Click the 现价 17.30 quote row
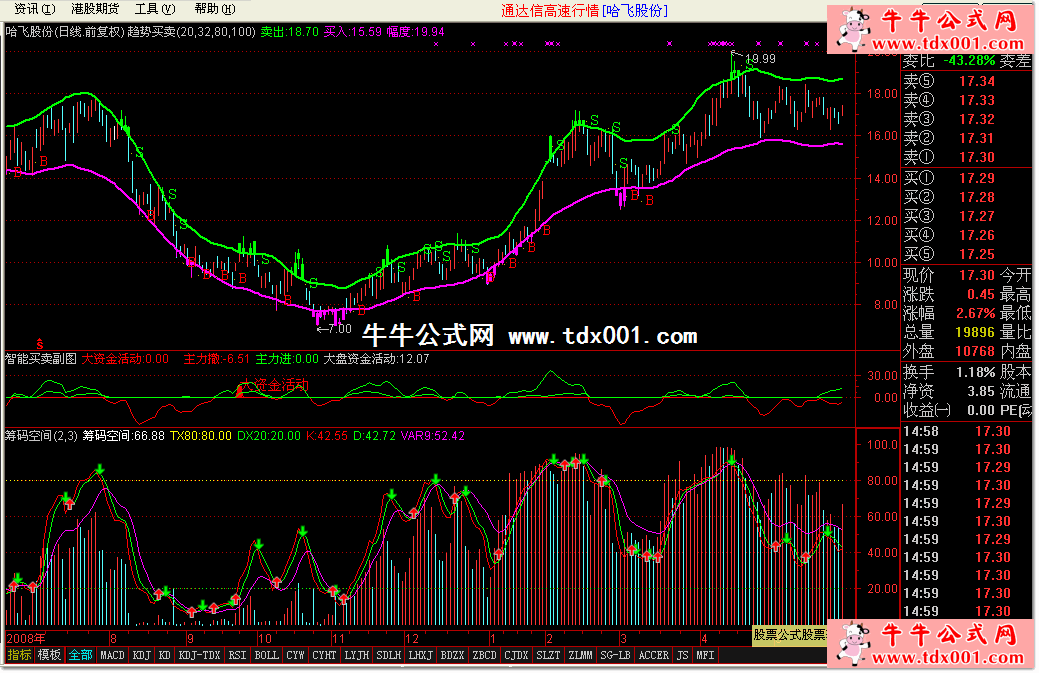 click(x=950, y=275)
